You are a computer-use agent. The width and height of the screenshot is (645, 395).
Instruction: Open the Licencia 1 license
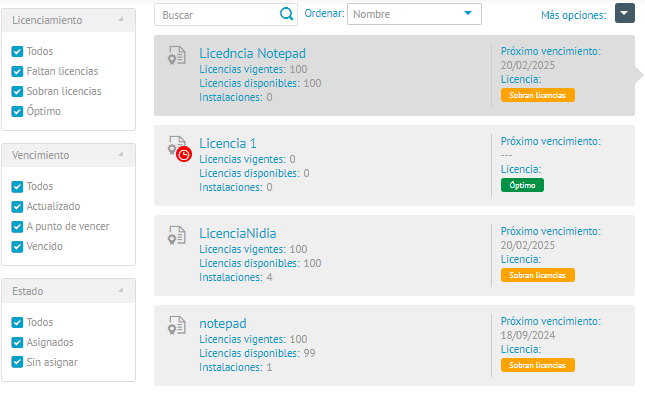coord(228,143)
